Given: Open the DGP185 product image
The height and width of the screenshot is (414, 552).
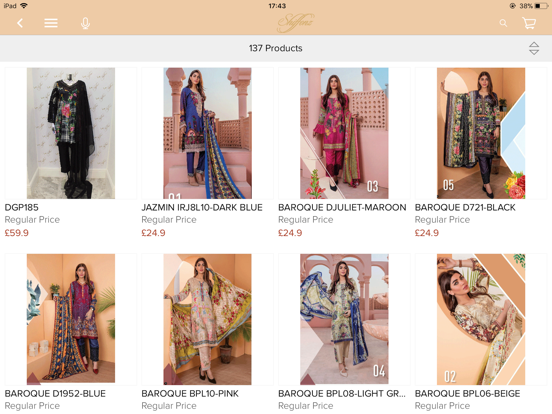Looking at the screenshot, I should pos(71,133).
